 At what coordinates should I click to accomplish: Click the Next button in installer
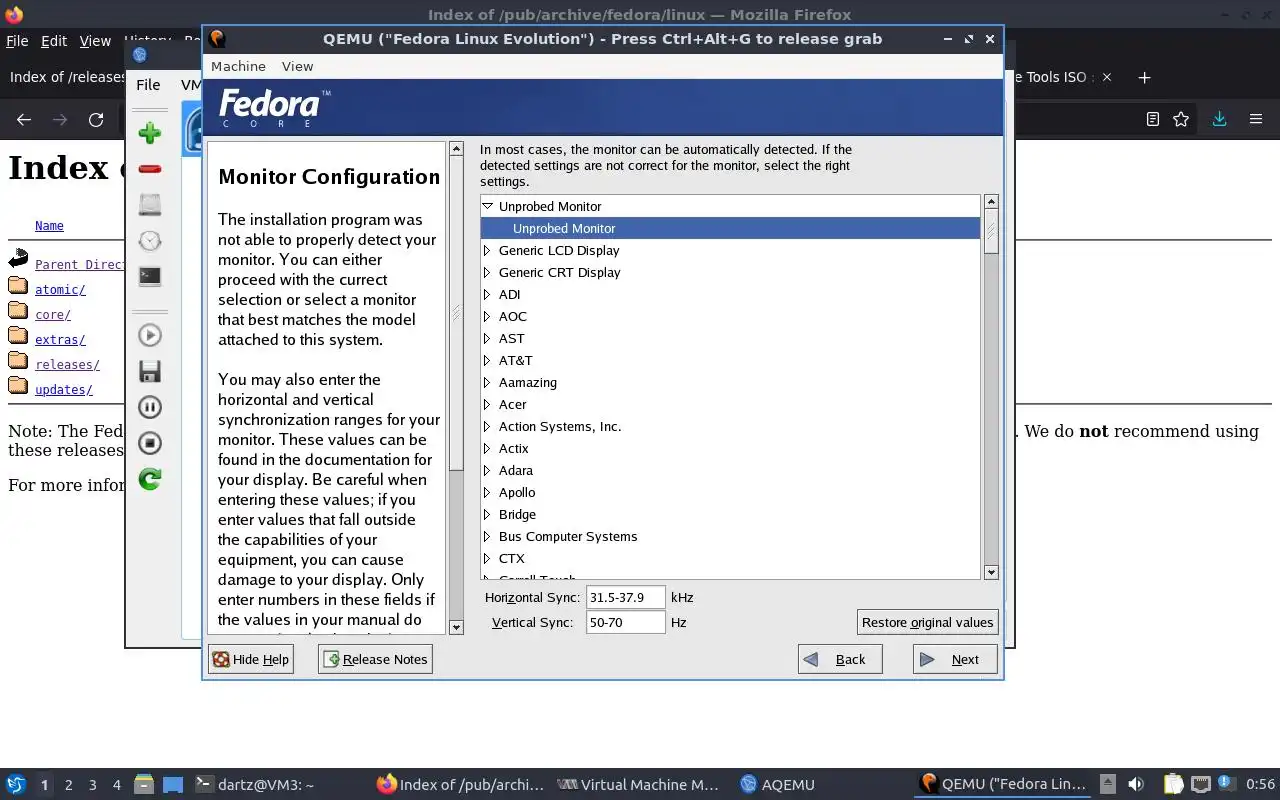pyautogui.click(x=955, y=659)
